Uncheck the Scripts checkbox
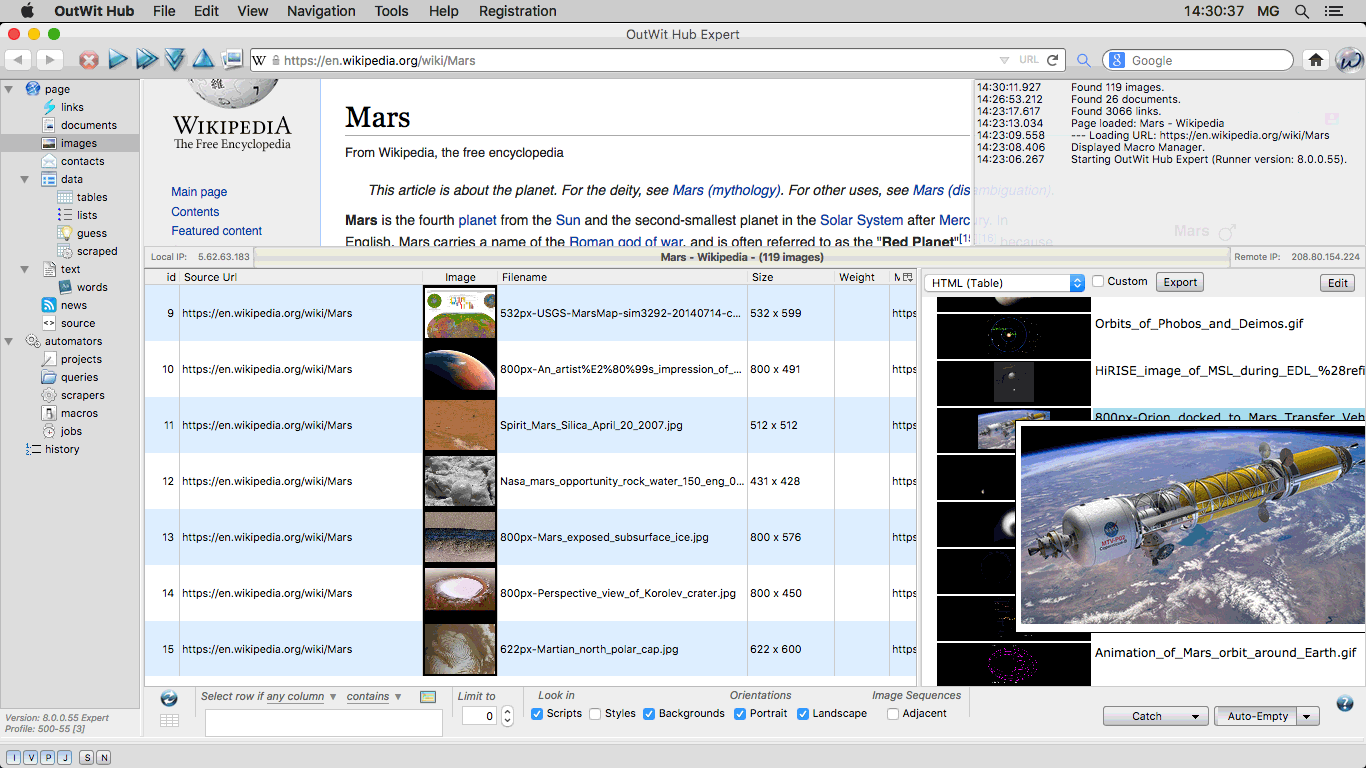 click(x=537, y=714)
